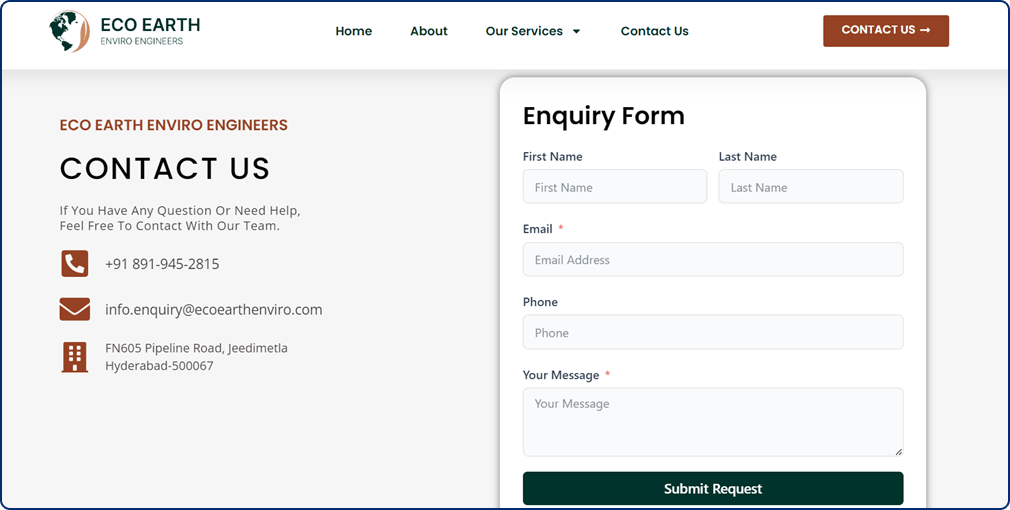Image resolution: width=1010 pixels, height=510 pixels.
Task: Open Contact Us in the navigation bar
Action: [x=654, y=31]
